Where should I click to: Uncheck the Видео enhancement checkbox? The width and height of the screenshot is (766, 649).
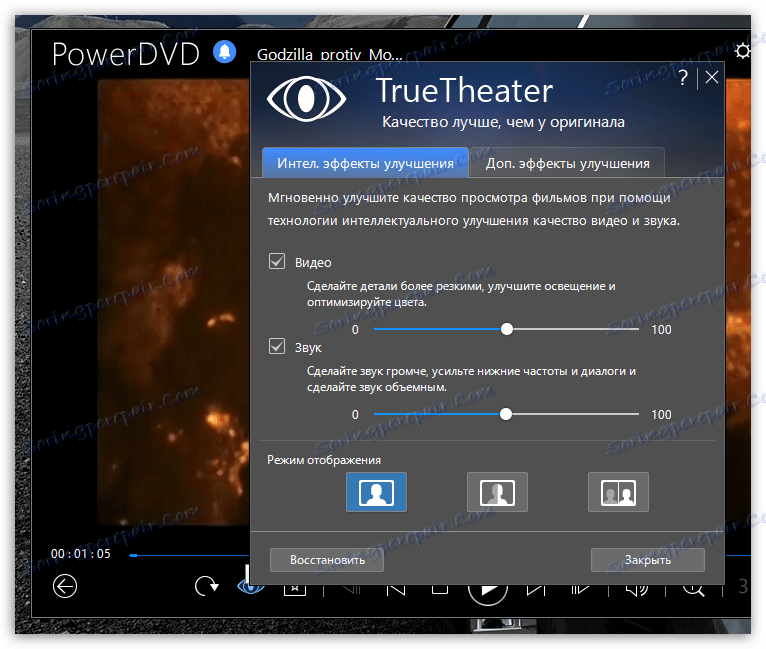pyautogui.click(x=277, y=261)
